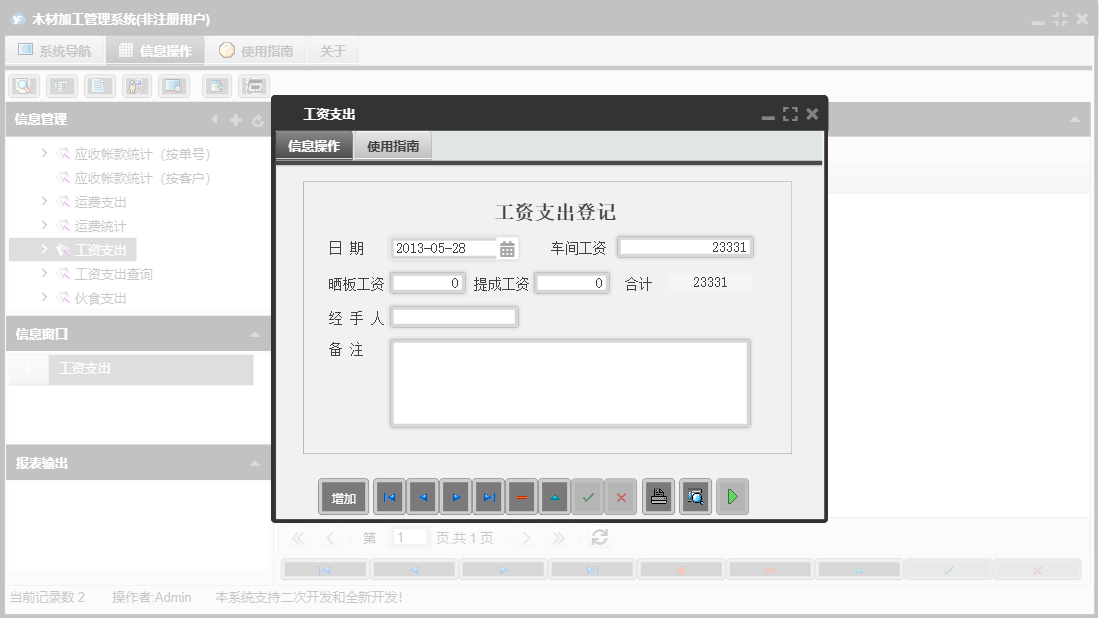The height and width of the screenshot is (618, 1099).
Task: Click the 工资支出查询 tree item
Action: click(110, 272)
